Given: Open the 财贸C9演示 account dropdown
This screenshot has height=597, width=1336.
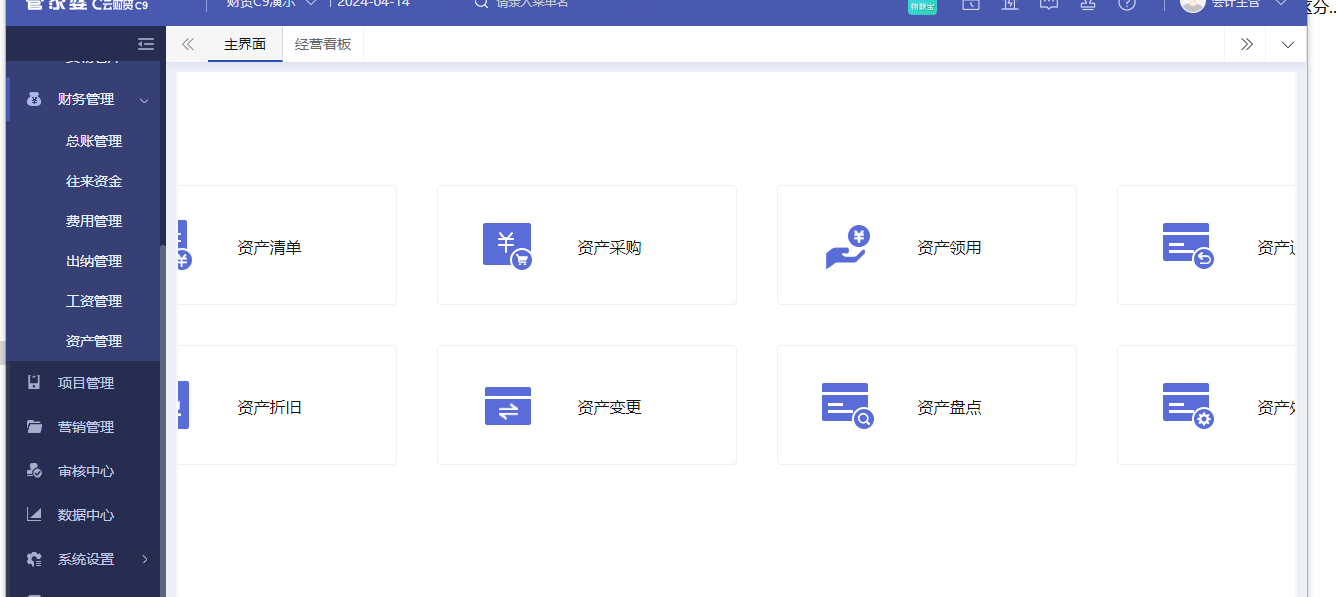Looking at the screenshot, I should click(271, 4).
